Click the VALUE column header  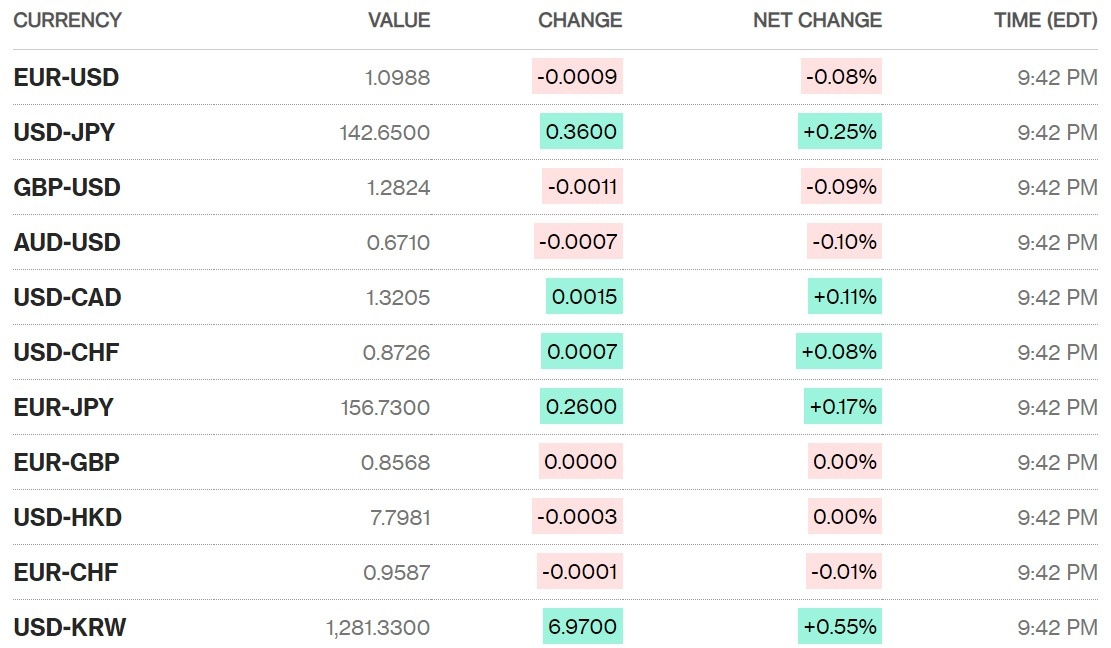pyautogui.click(x=399, y=20)
